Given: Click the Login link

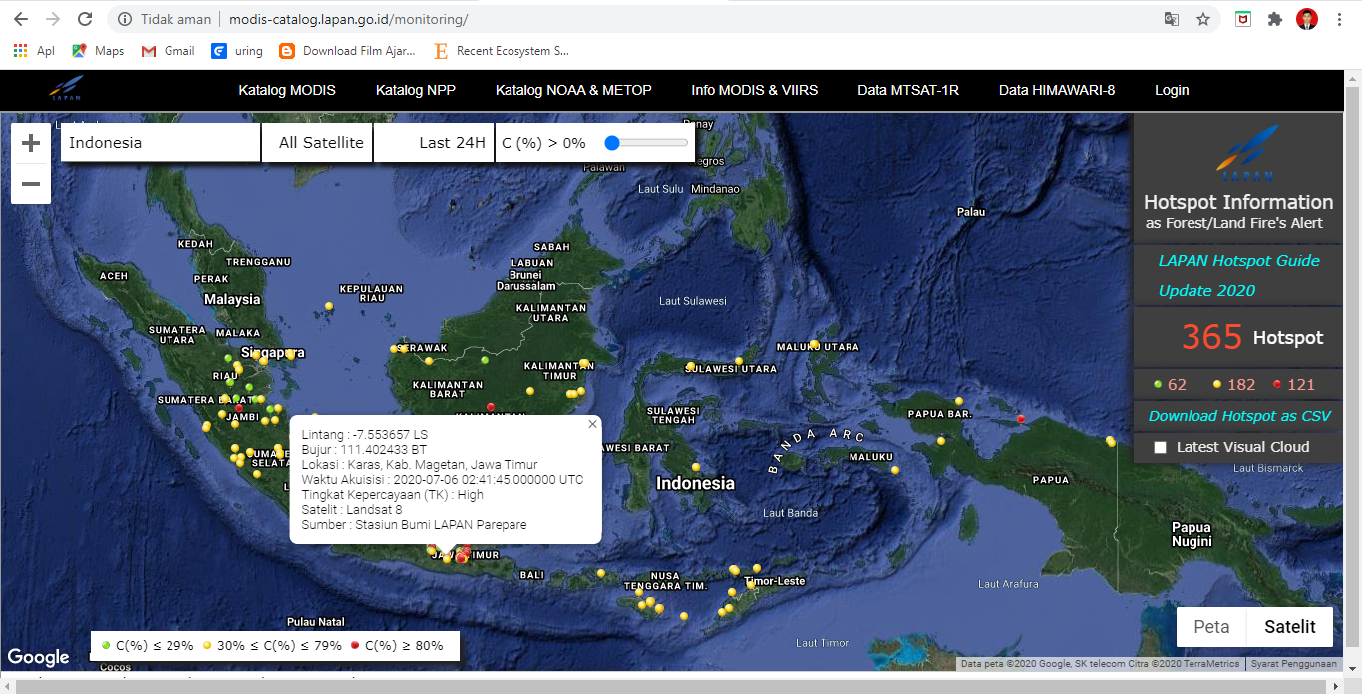Looking at the screenshot, I should tap(1172, 90).
